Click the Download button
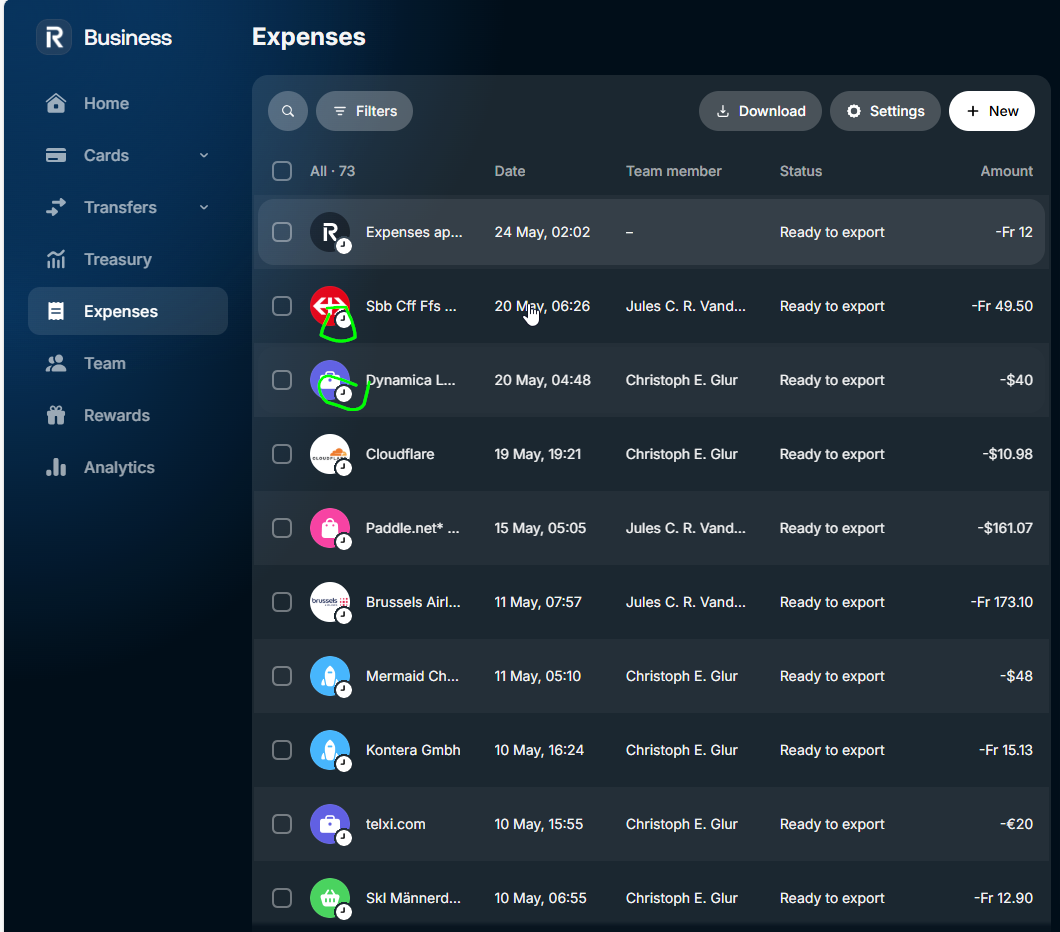The width and height of the screenshot is (1060, 932). 760,111
